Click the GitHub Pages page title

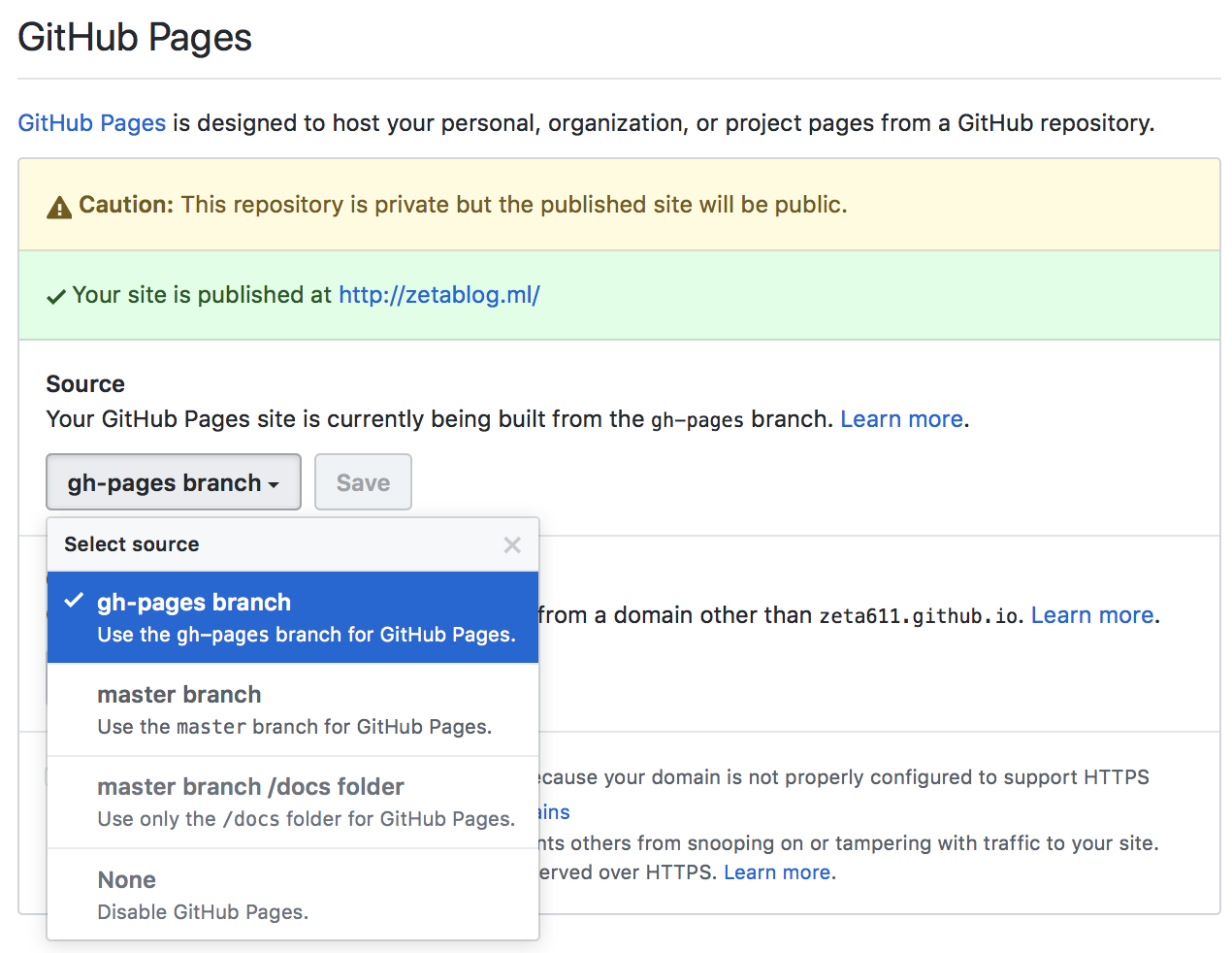[135, 38]
